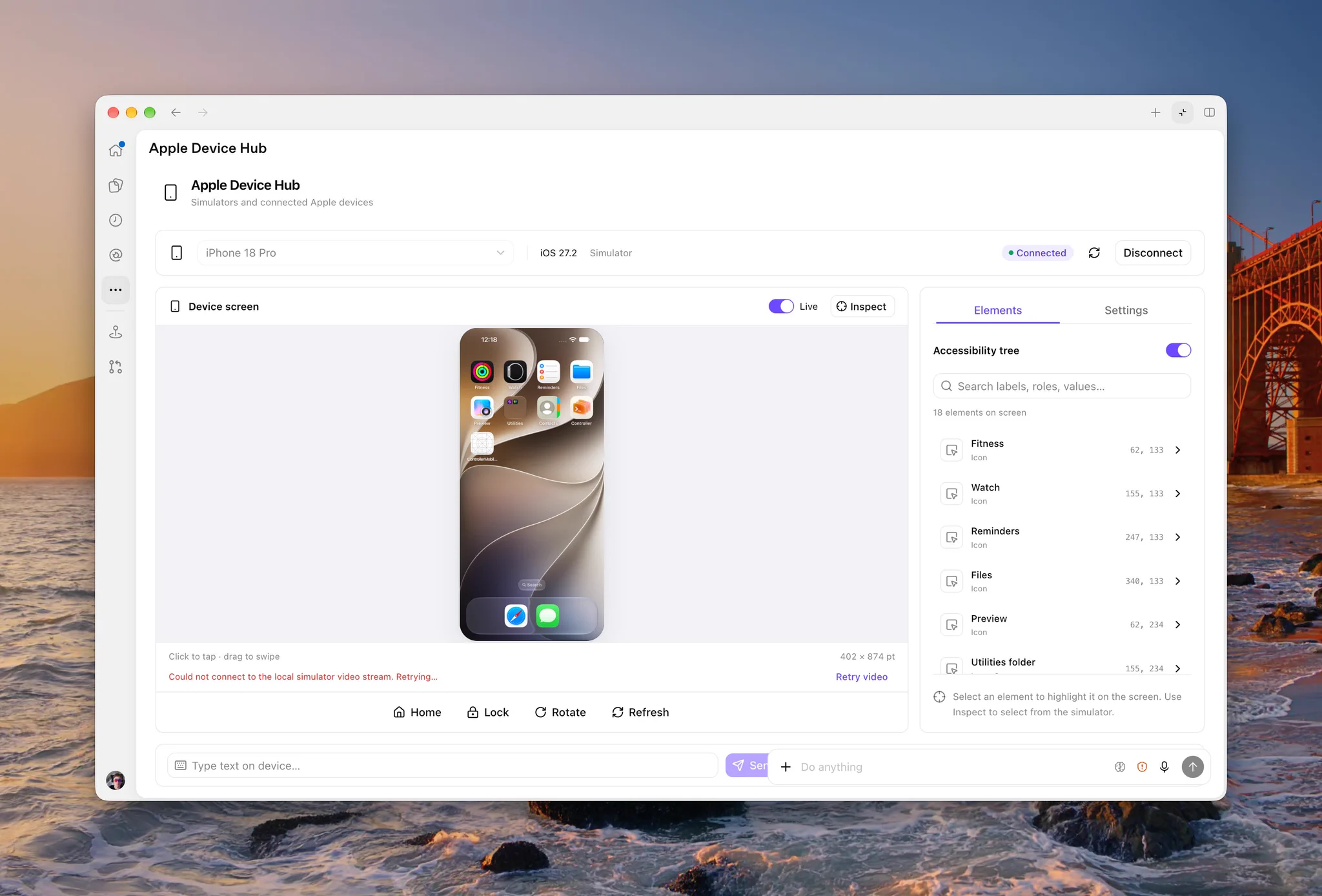Click the at-sign mentions icon in sidebar
Viewport: 1322px width, 896px height.
[x=116, y=255]
